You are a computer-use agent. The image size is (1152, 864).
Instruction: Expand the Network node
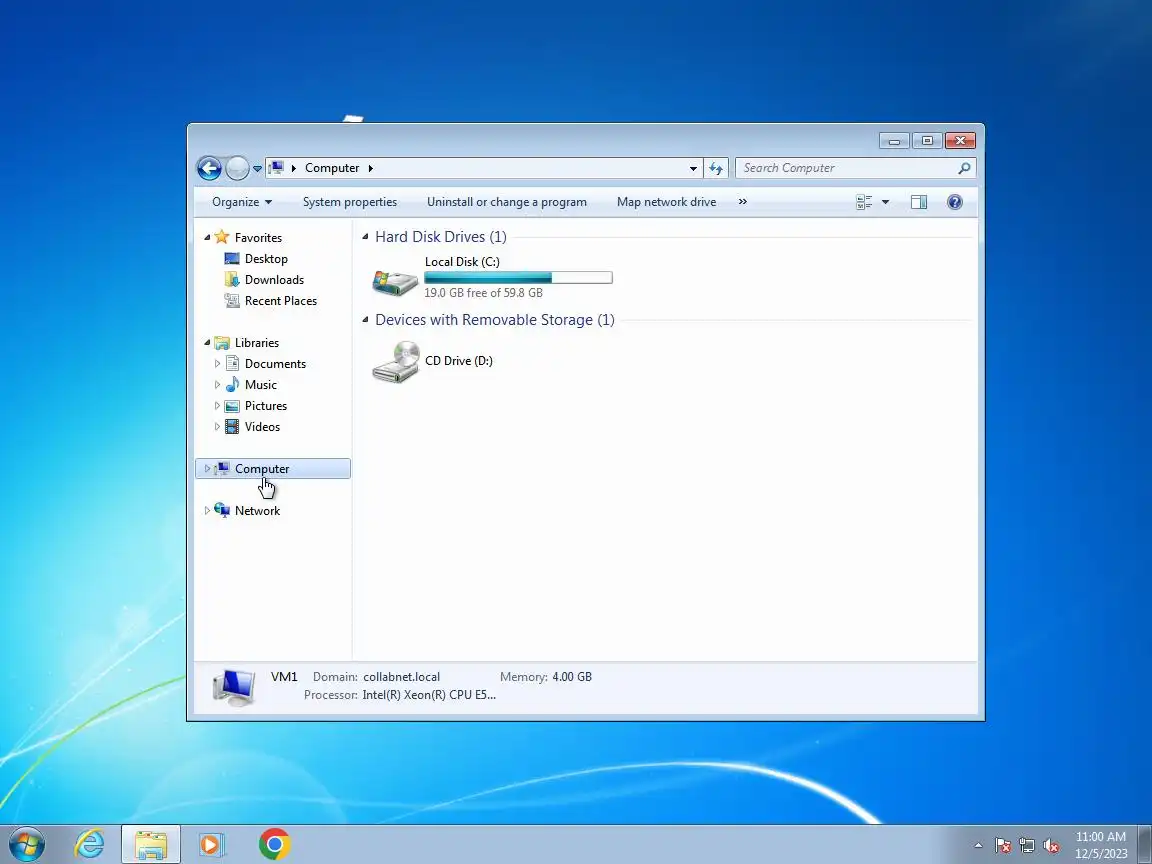[x=207, y=511]
